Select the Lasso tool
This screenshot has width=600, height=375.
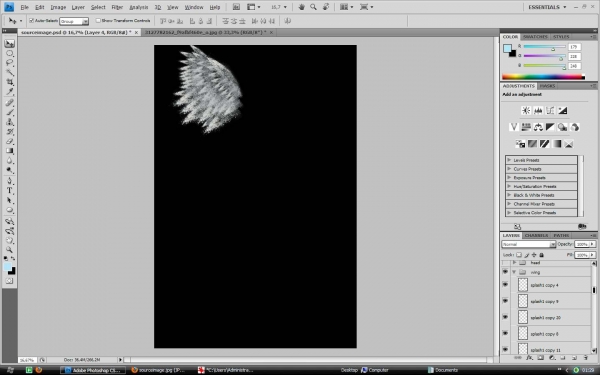(10, 63)
